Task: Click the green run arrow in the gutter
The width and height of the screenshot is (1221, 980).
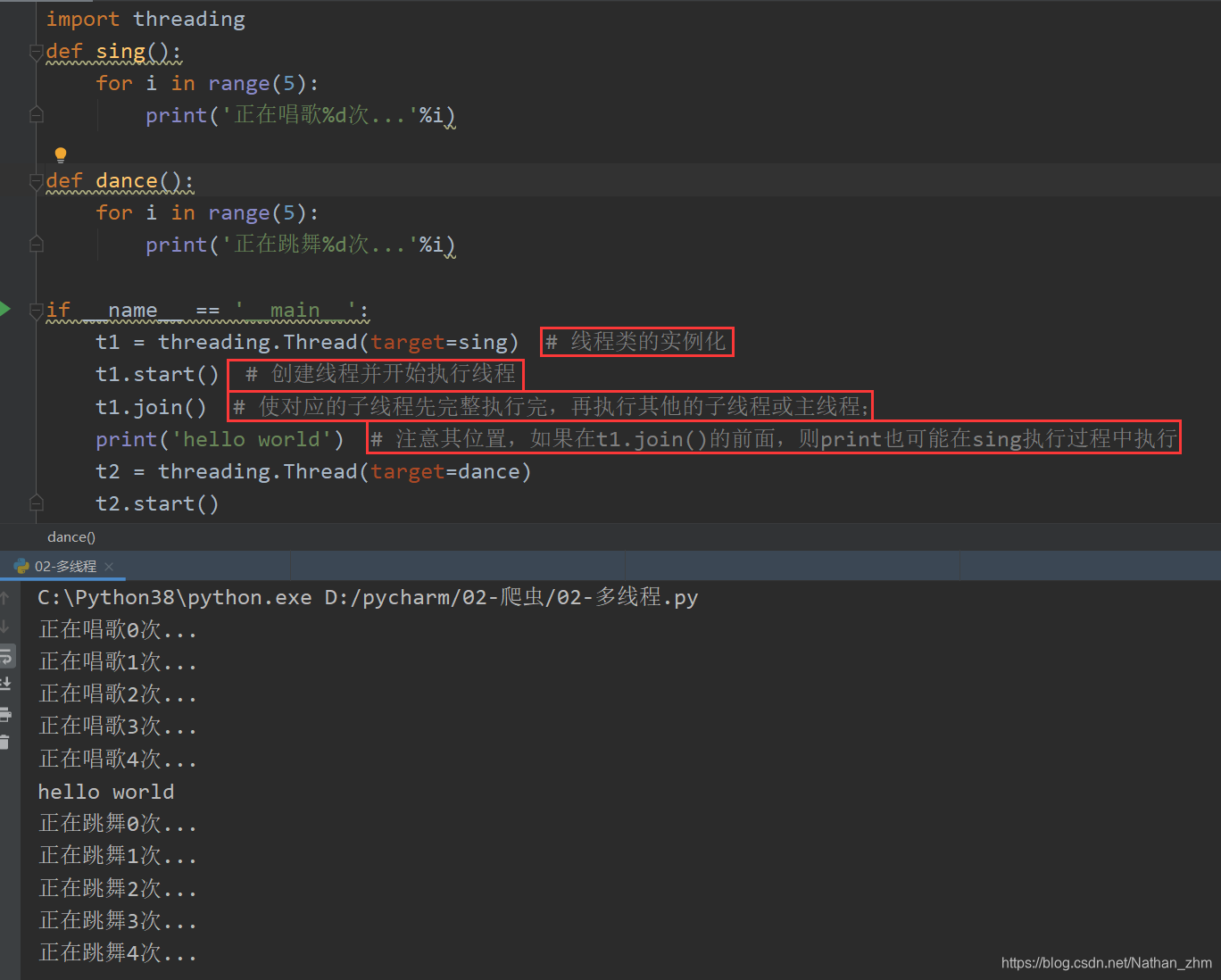Action: pos(4,309)
